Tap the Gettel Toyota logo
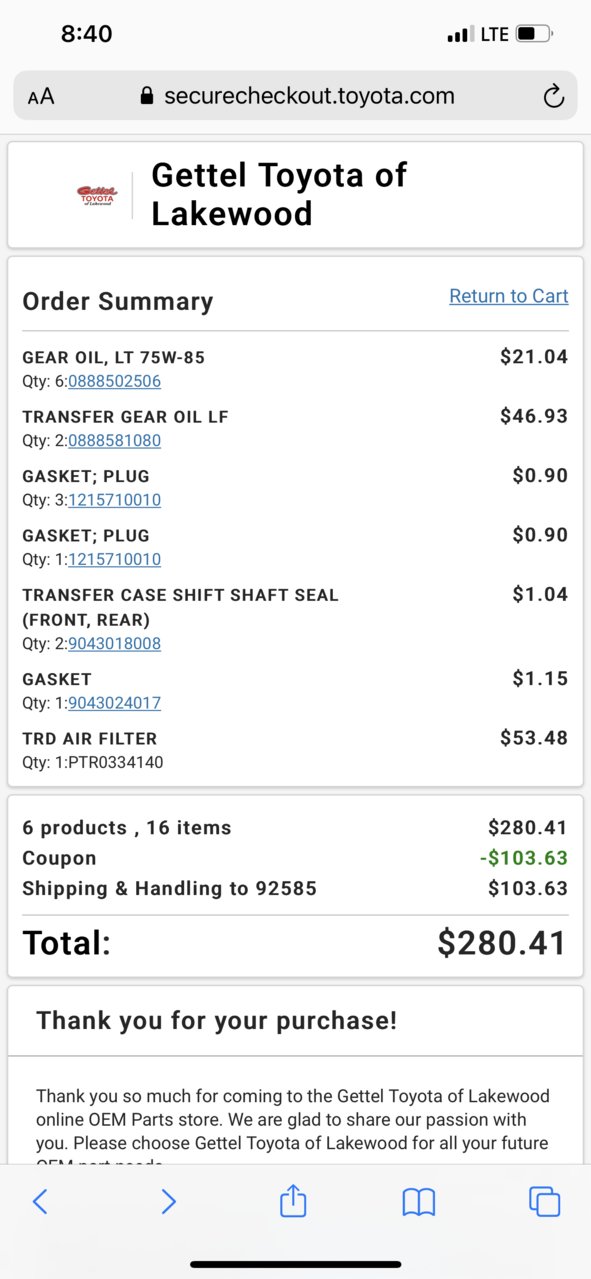Viewport: 591px width, 1279px height. point(96,195)
